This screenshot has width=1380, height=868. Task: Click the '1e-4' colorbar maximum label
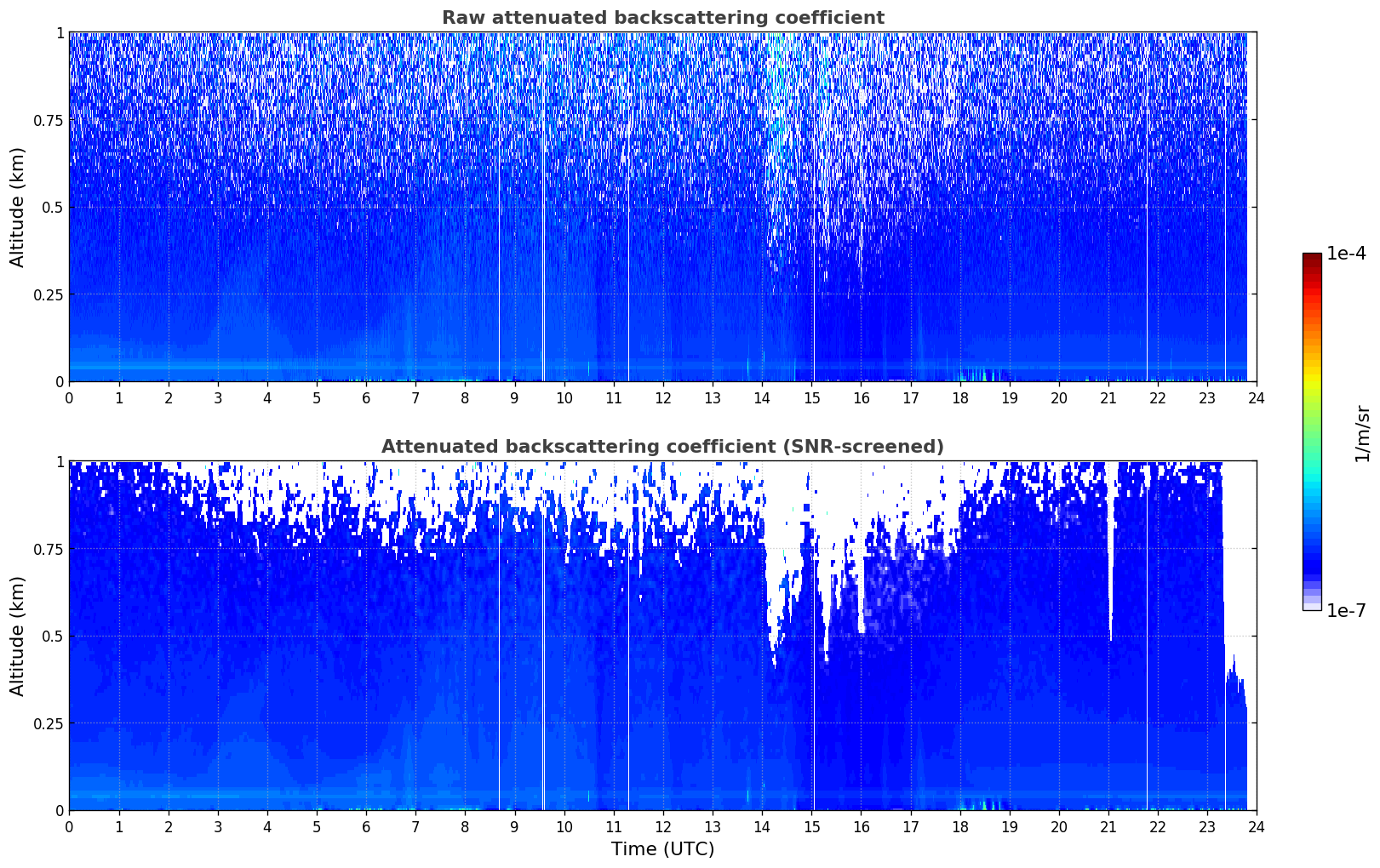pos(1346,254)
